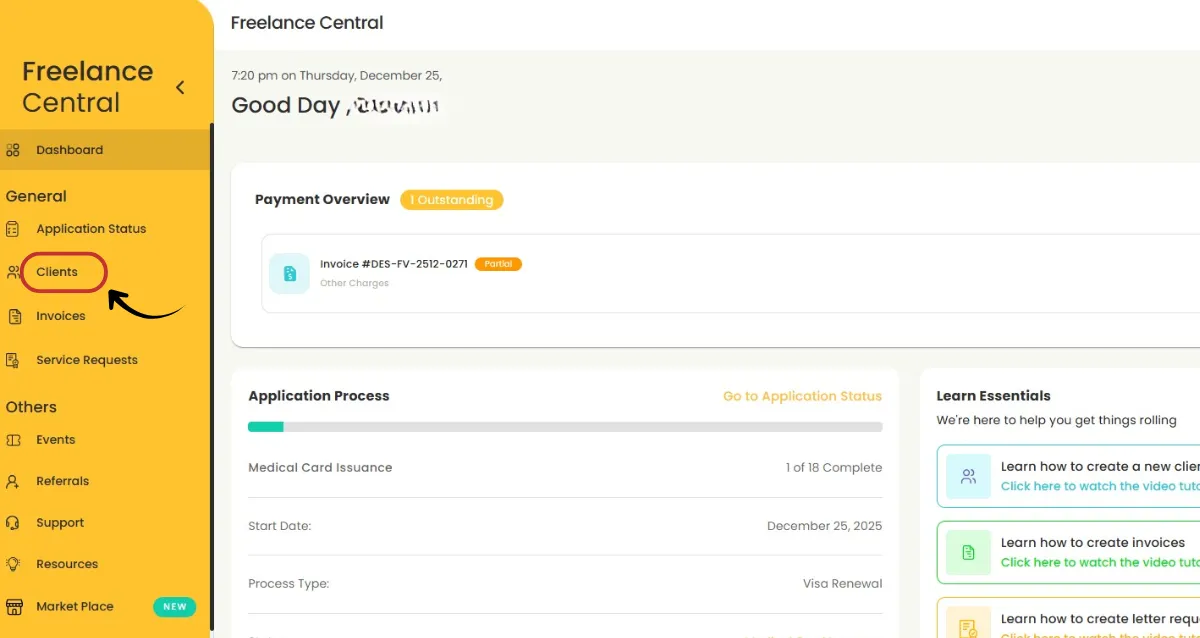Click the 1 Outstanding badge
Screen dimensions: 1200x638
[452, 199]
